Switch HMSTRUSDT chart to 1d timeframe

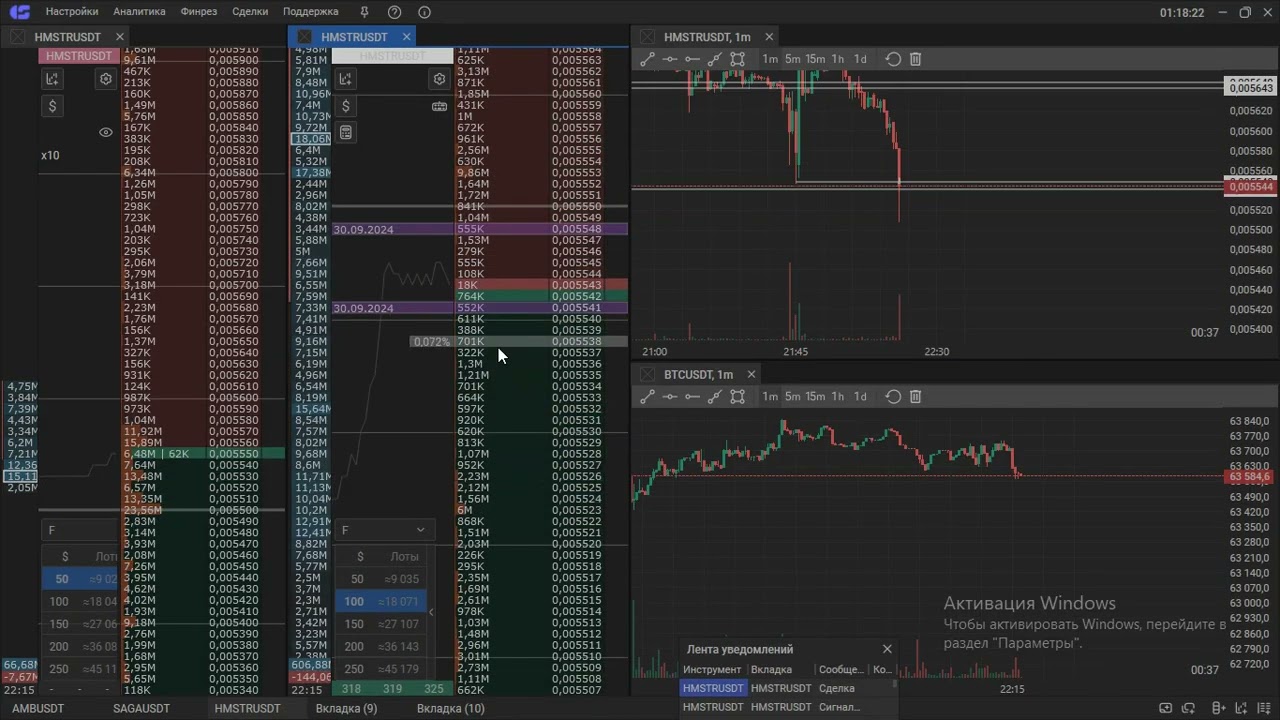pyautogui.click(x=860, y=59)
